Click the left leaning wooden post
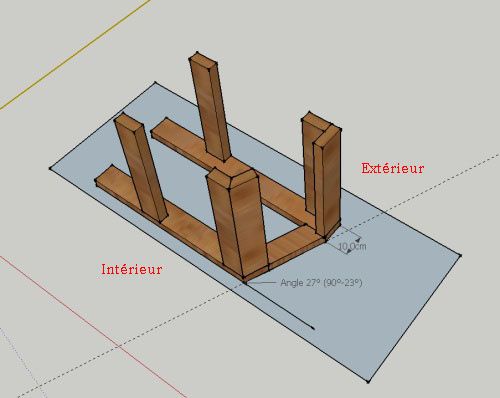 [x=140, y=168]
